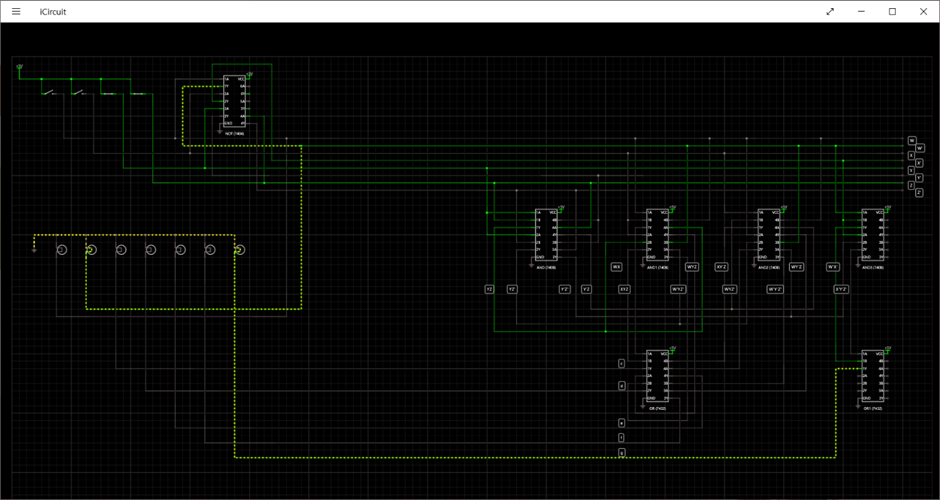Select the X' signal label
This screenshot has height=500, width=940.
[x=920, y=162]
